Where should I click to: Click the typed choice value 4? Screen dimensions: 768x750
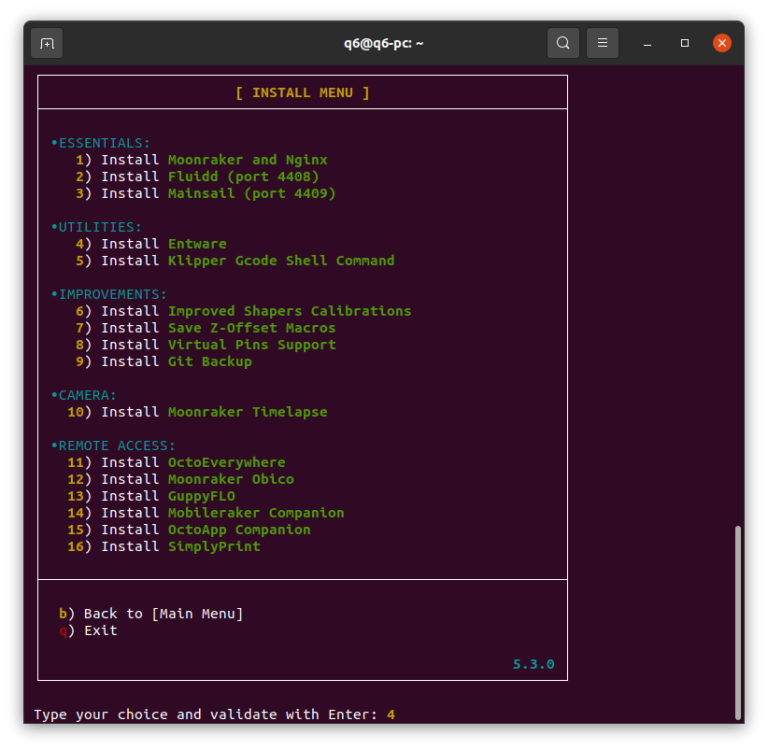[x=391, y=715]
